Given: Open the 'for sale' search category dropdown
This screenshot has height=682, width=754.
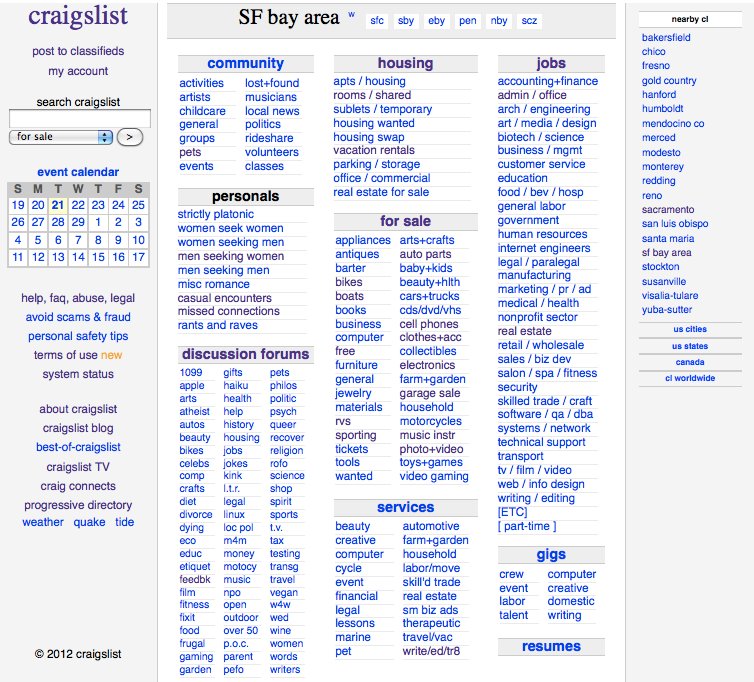Looking at the screenshot, I should pos(61,137).
